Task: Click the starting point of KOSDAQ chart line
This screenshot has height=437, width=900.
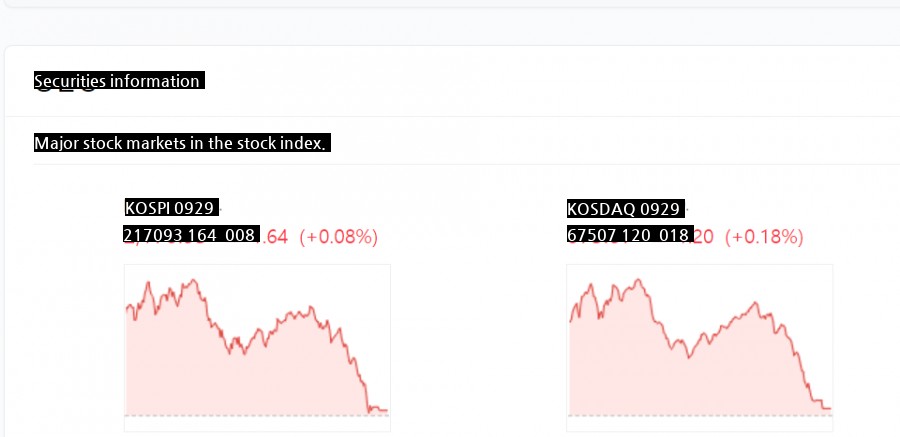Action: coord(569,320)
